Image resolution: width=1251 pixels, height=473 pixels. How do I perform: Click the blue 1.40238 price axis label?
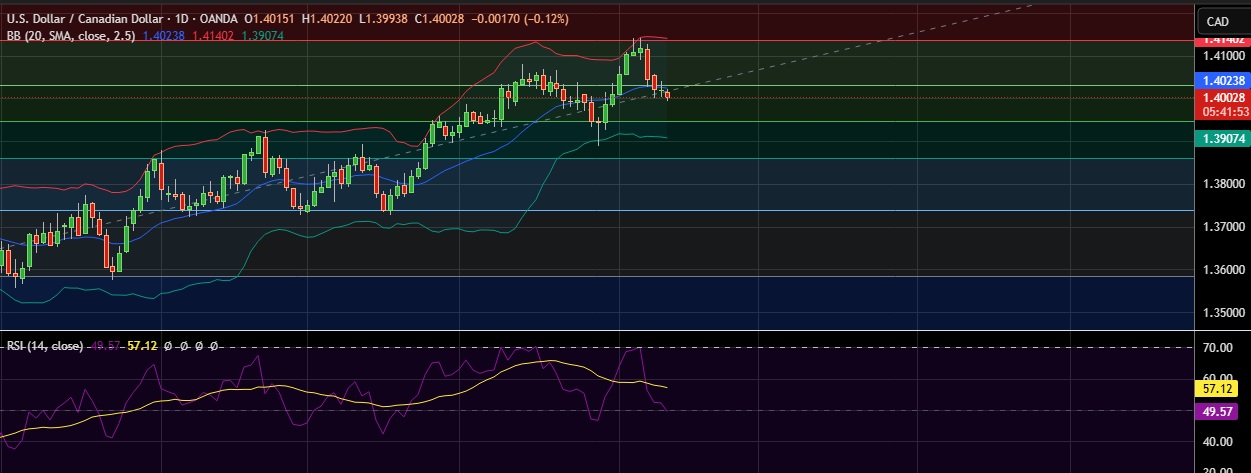click(1223, 80)
